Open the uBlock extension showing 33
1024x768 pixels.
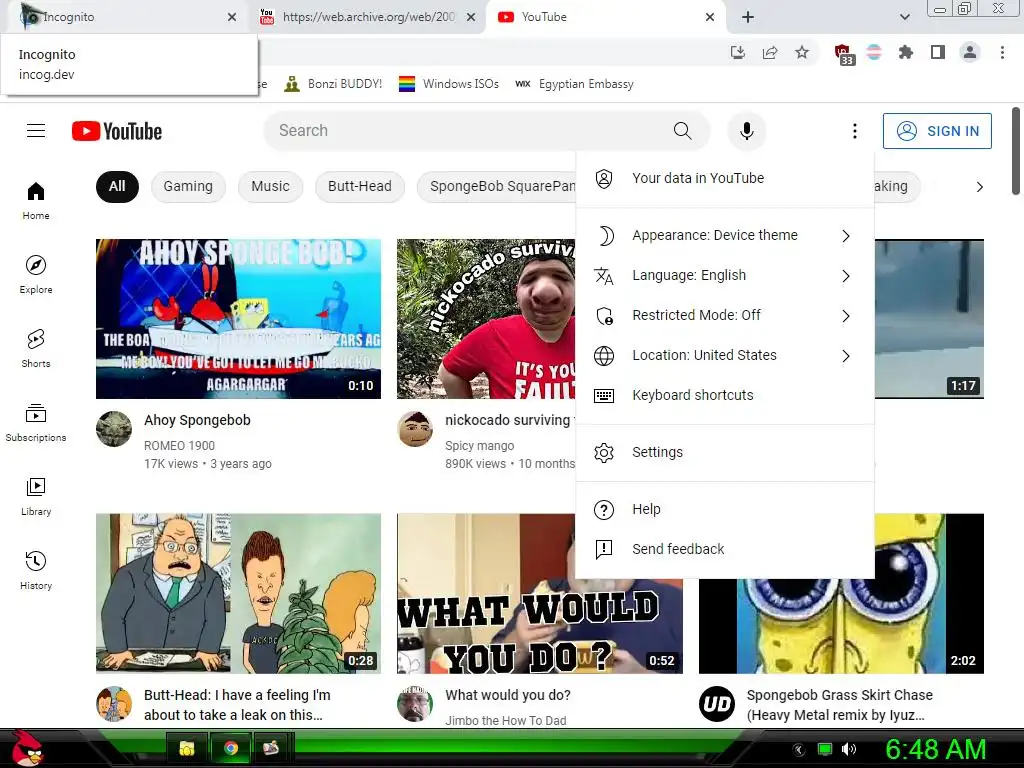point(843,54)
